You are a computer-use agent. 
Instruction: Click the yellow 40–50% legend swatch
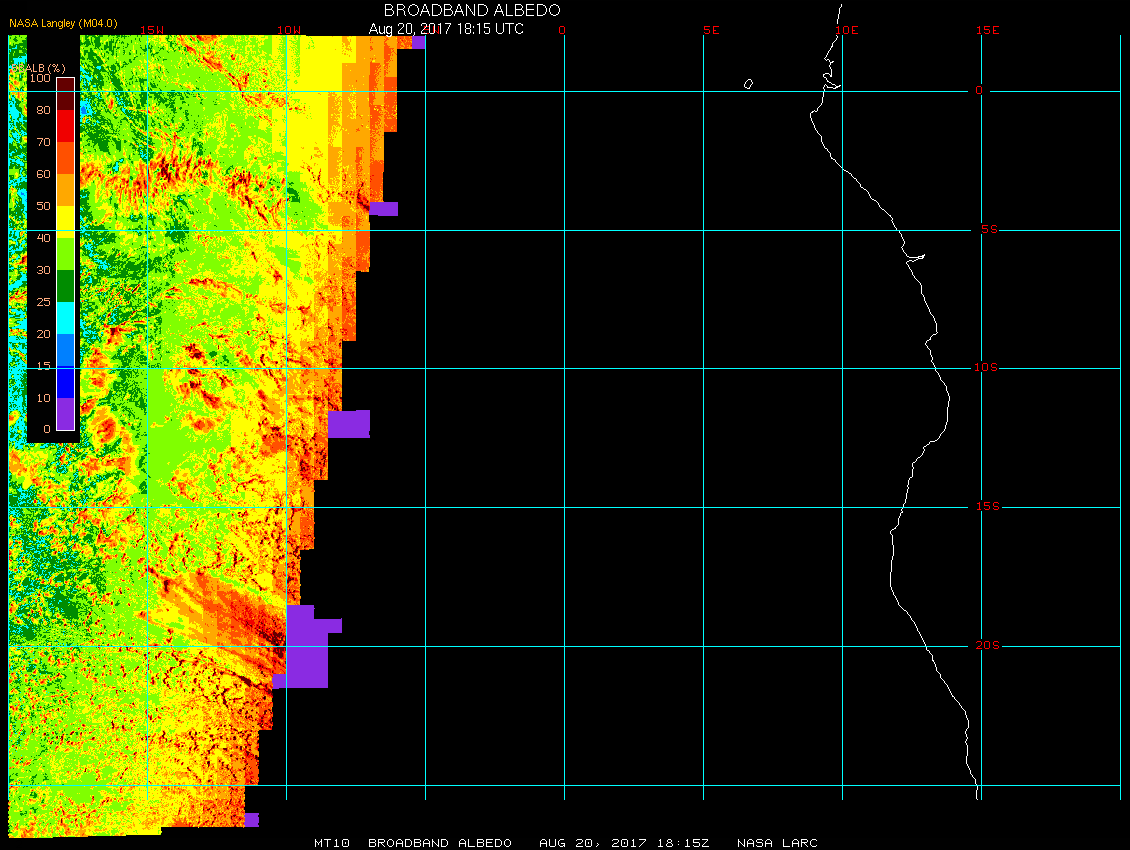(x=65, y=222)
